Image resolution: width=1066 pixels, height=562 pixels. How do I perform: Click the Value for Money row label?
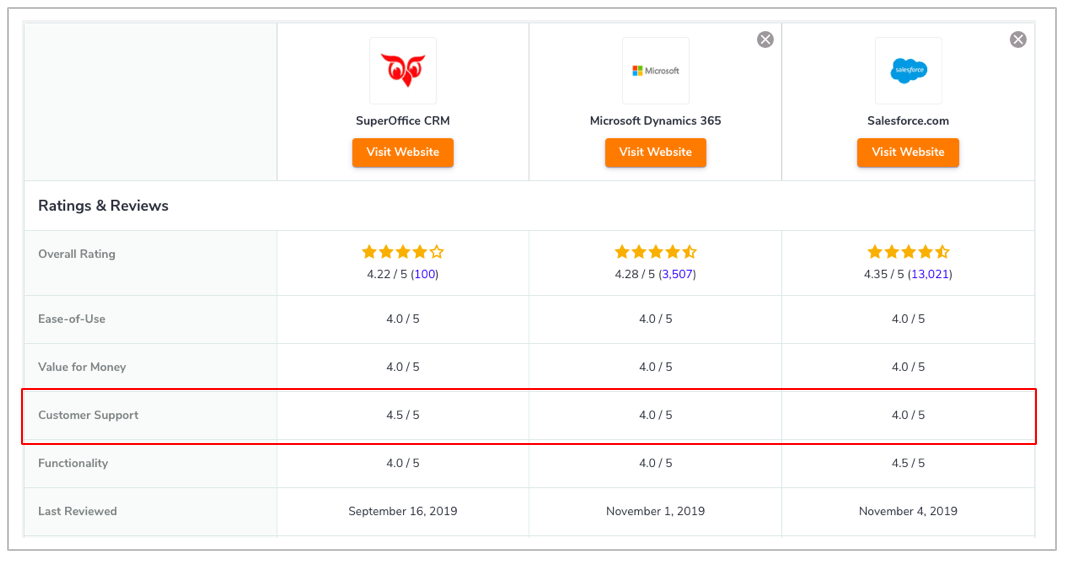[82, 367]
